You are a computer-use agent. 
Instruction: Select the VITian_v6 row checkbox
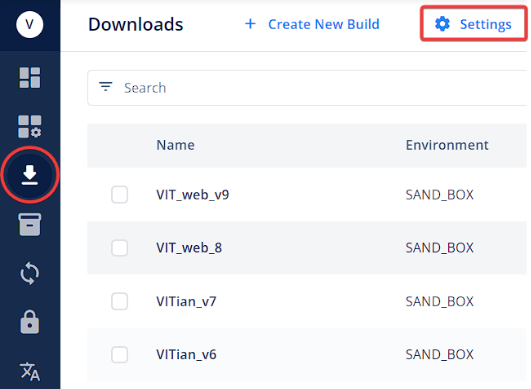(x=120, y=354)
